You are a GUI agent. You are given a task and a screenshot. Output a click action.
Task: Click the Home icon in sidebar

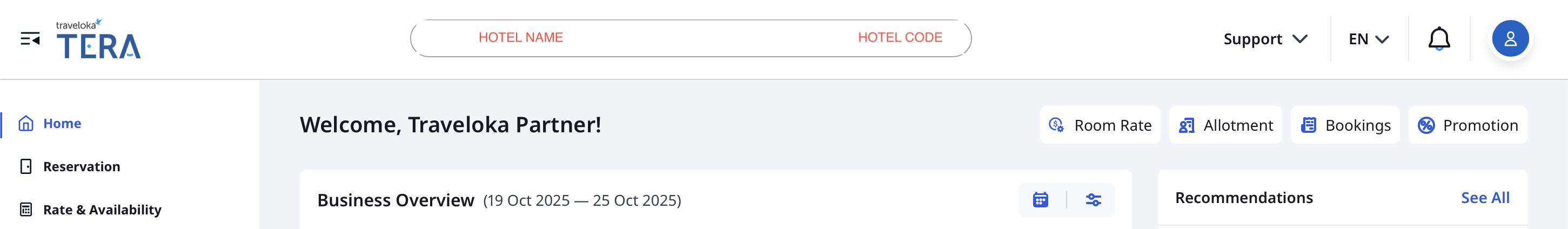coord(25,124)
